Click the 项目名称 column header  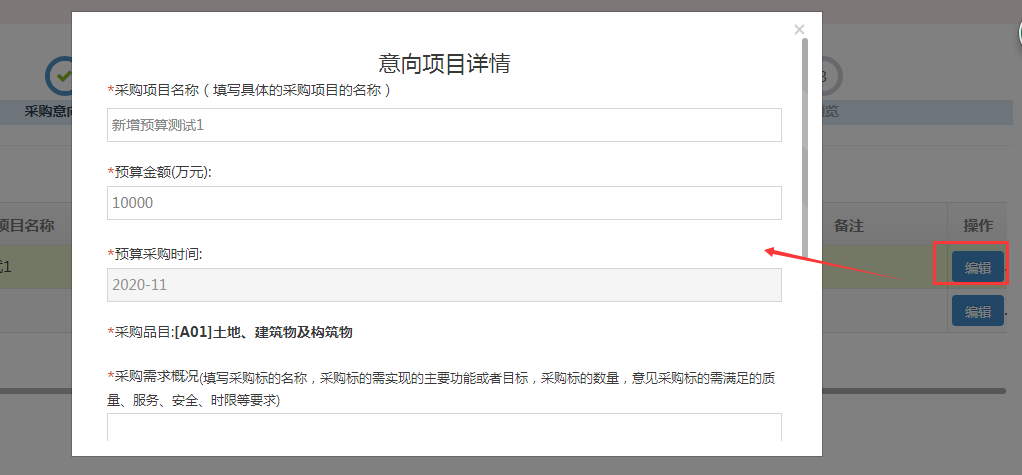tap(30, 226)
